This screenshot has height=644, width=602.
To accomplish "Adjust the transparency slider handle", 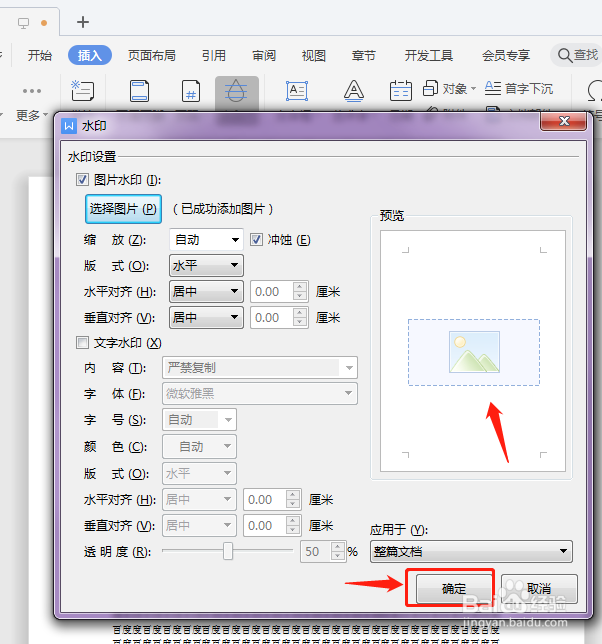I will point(228,551).
